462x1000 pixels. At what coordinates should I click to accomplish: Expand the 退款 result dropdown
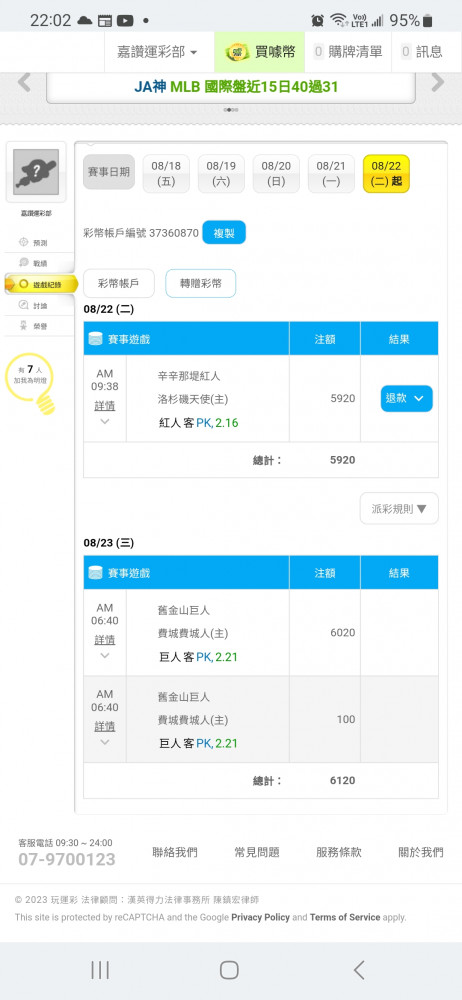tap(406, 399)
